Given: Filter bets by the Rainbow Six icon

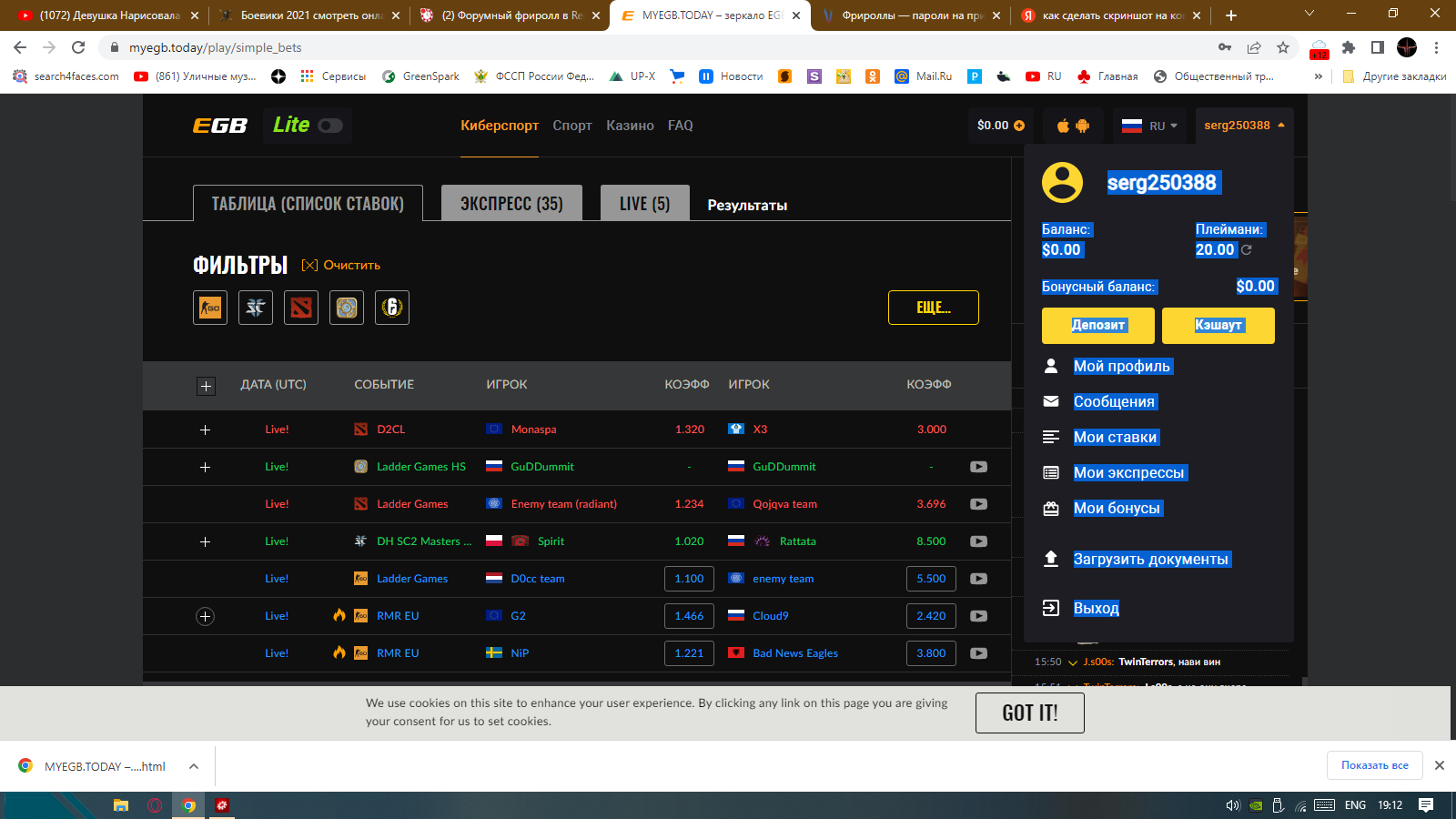Looking at the screenshot, I should tap(392, 308).
